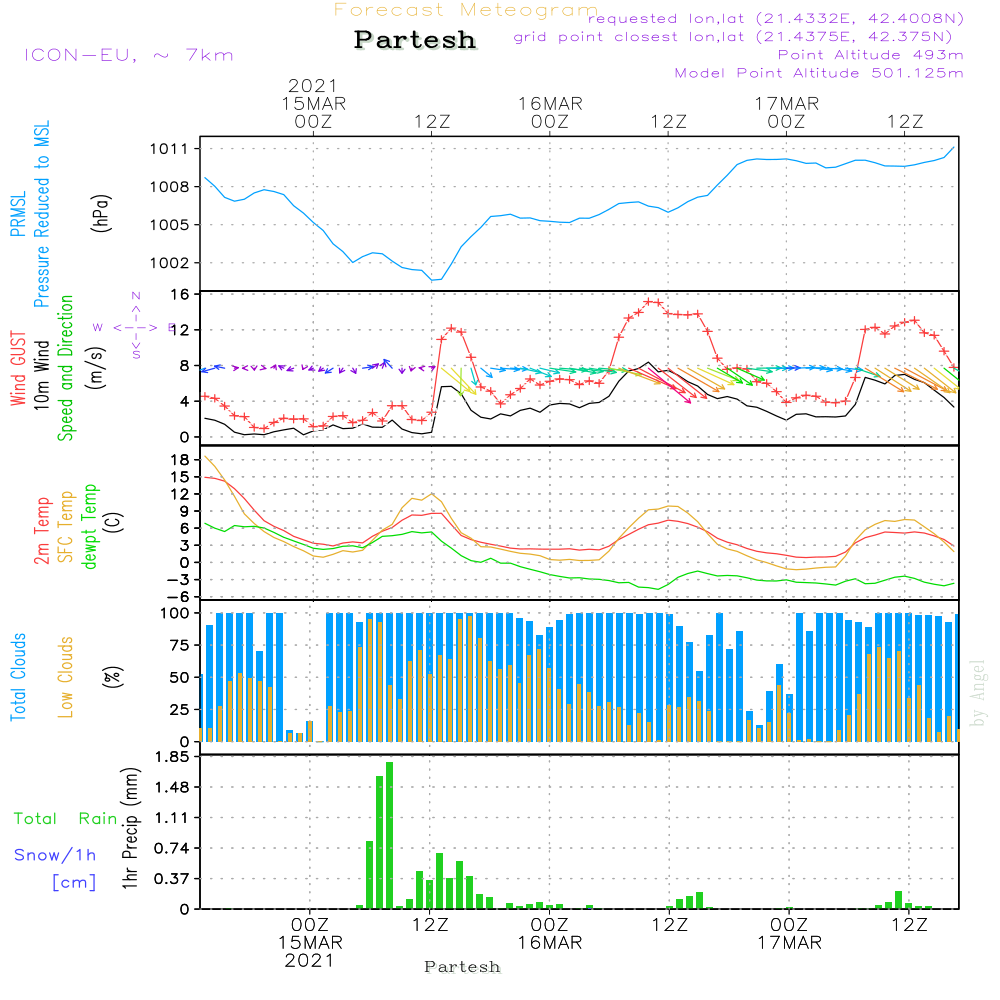
Task: Select the '−6' temperature tick label
Action: pyautogui.click(x=178, y=597)
